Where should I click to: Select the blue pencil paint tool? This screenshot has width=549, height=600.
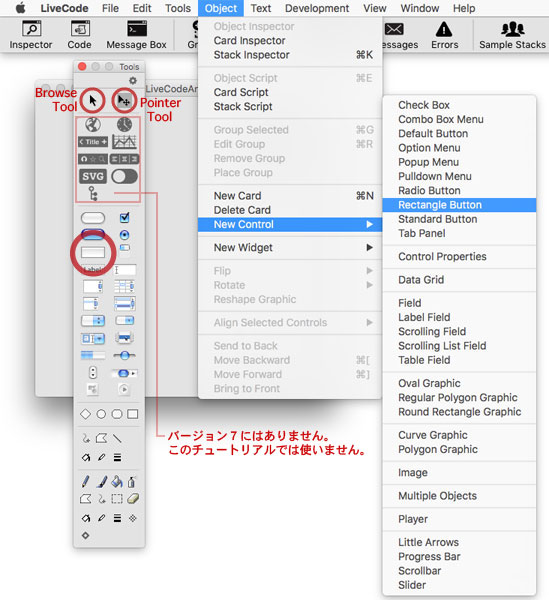[86, 481]
